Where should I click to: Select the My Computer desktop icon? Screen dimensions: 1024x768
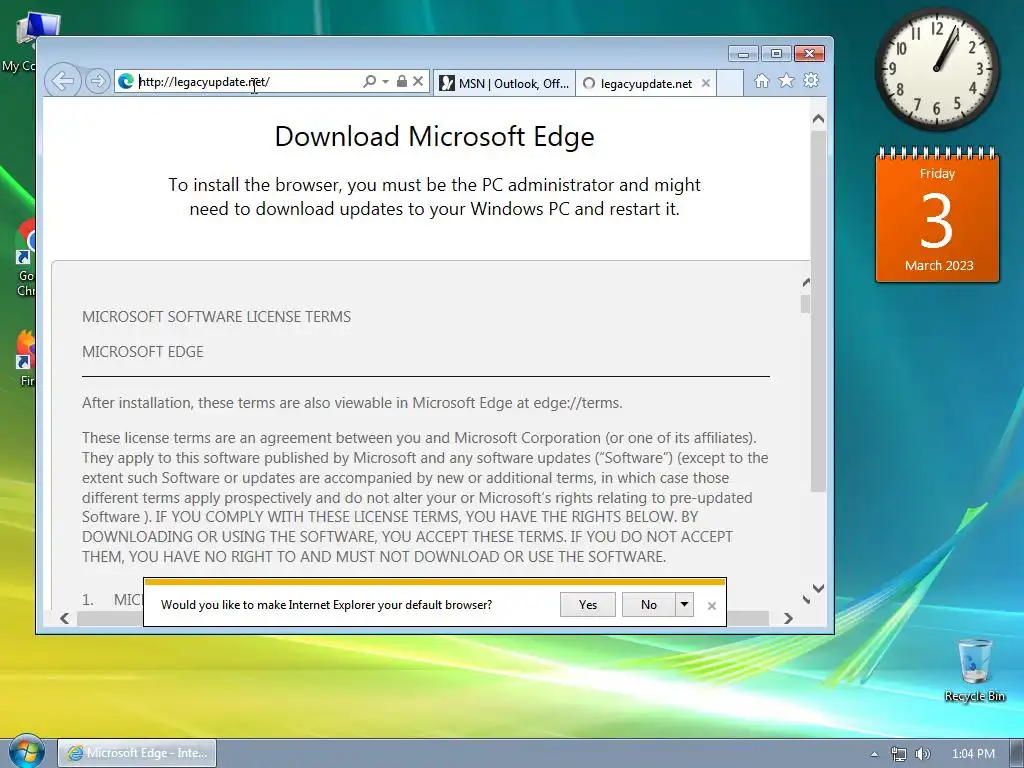(x=20, y=42)
